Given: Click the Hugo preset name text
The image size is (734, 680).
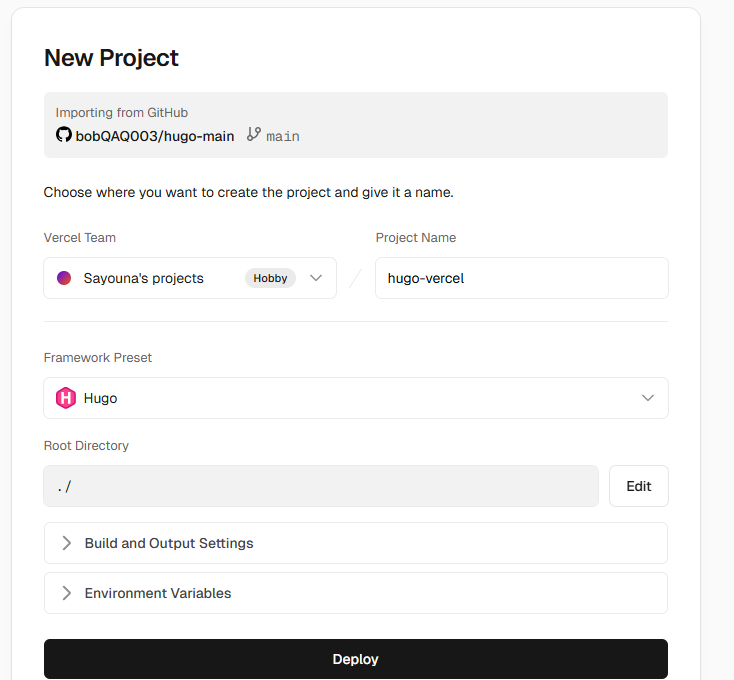Looking at the screenshot, I should tap(100, 398).
